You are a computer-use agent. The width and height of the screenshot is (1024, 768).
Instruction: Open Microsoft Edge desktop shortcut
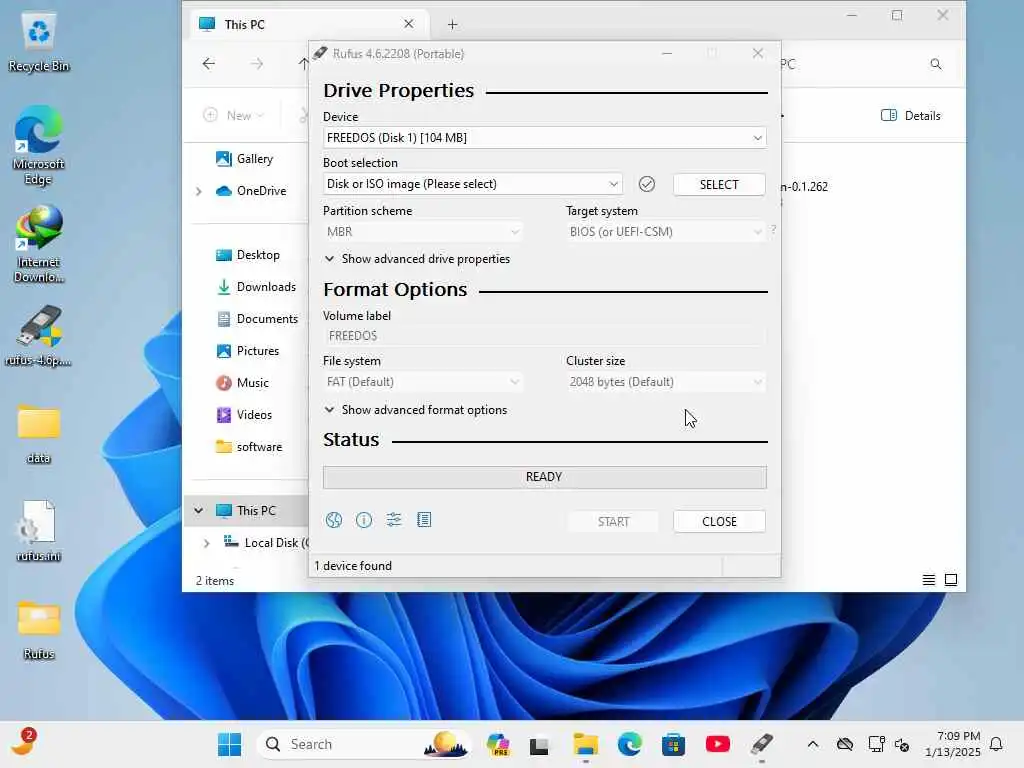[39, 145]
